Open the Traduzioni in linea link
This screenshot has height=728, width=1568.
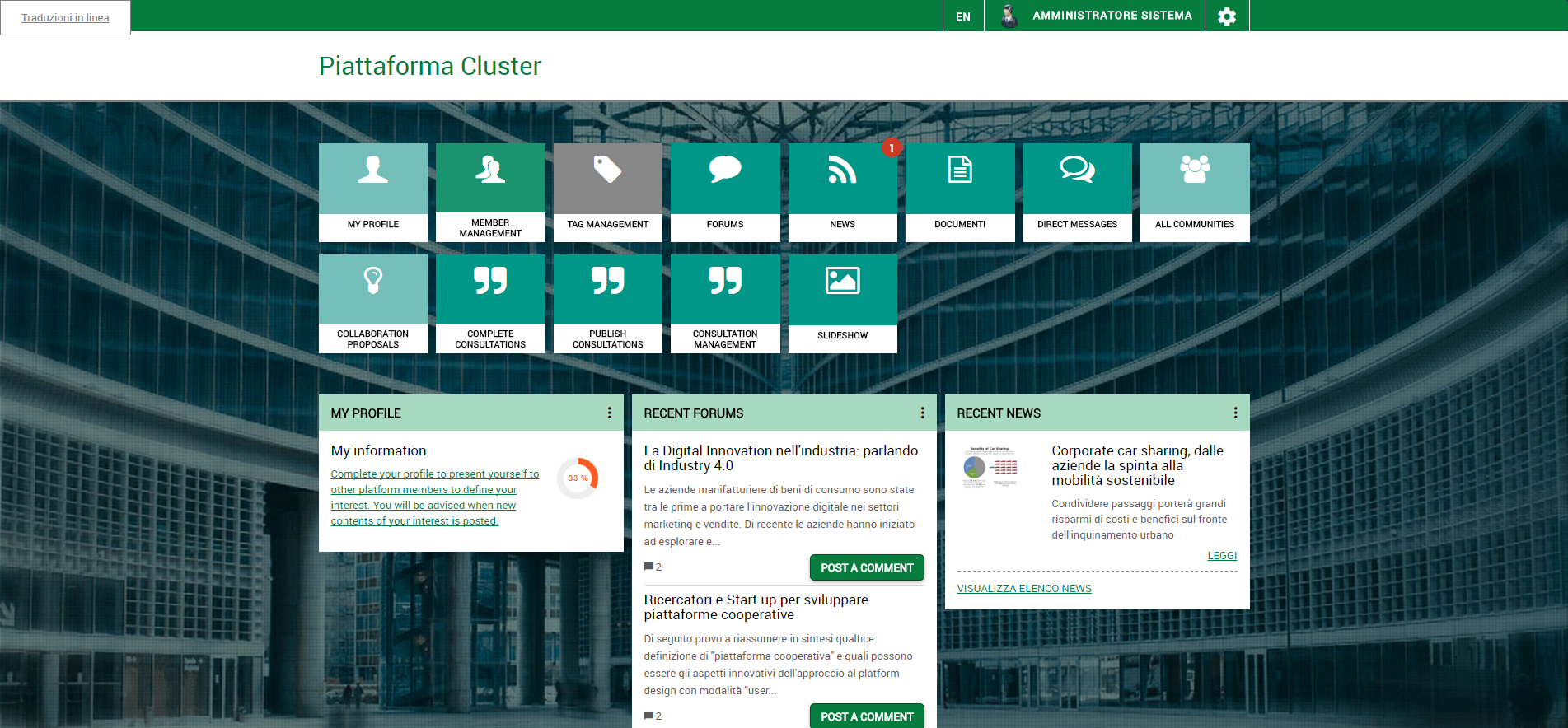[x=65, y=17]
